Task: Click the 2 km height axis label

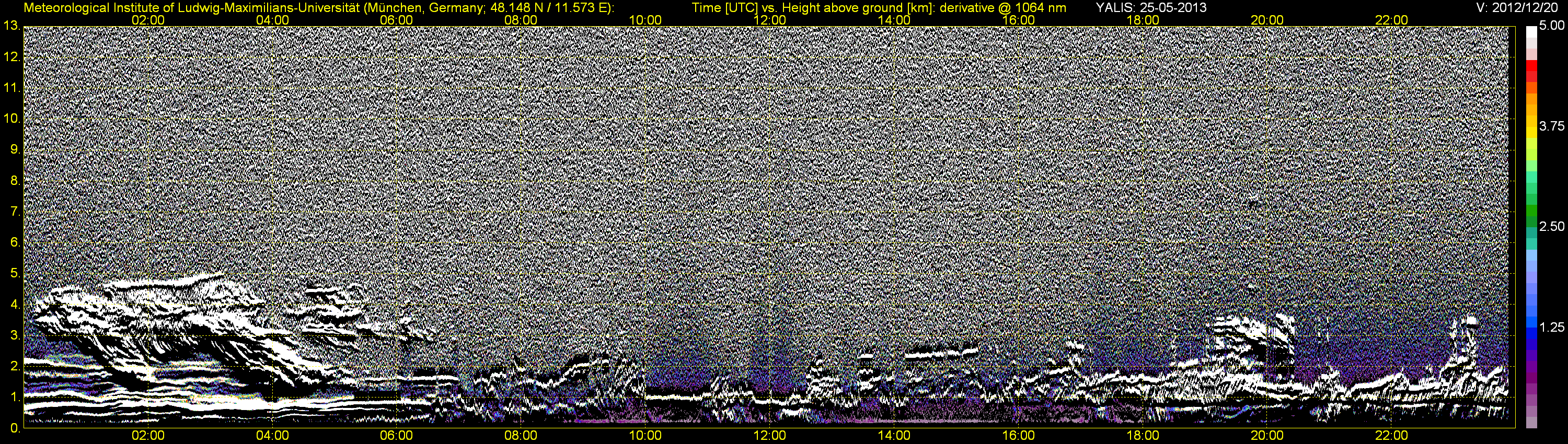Action: (x=15, y=367)
